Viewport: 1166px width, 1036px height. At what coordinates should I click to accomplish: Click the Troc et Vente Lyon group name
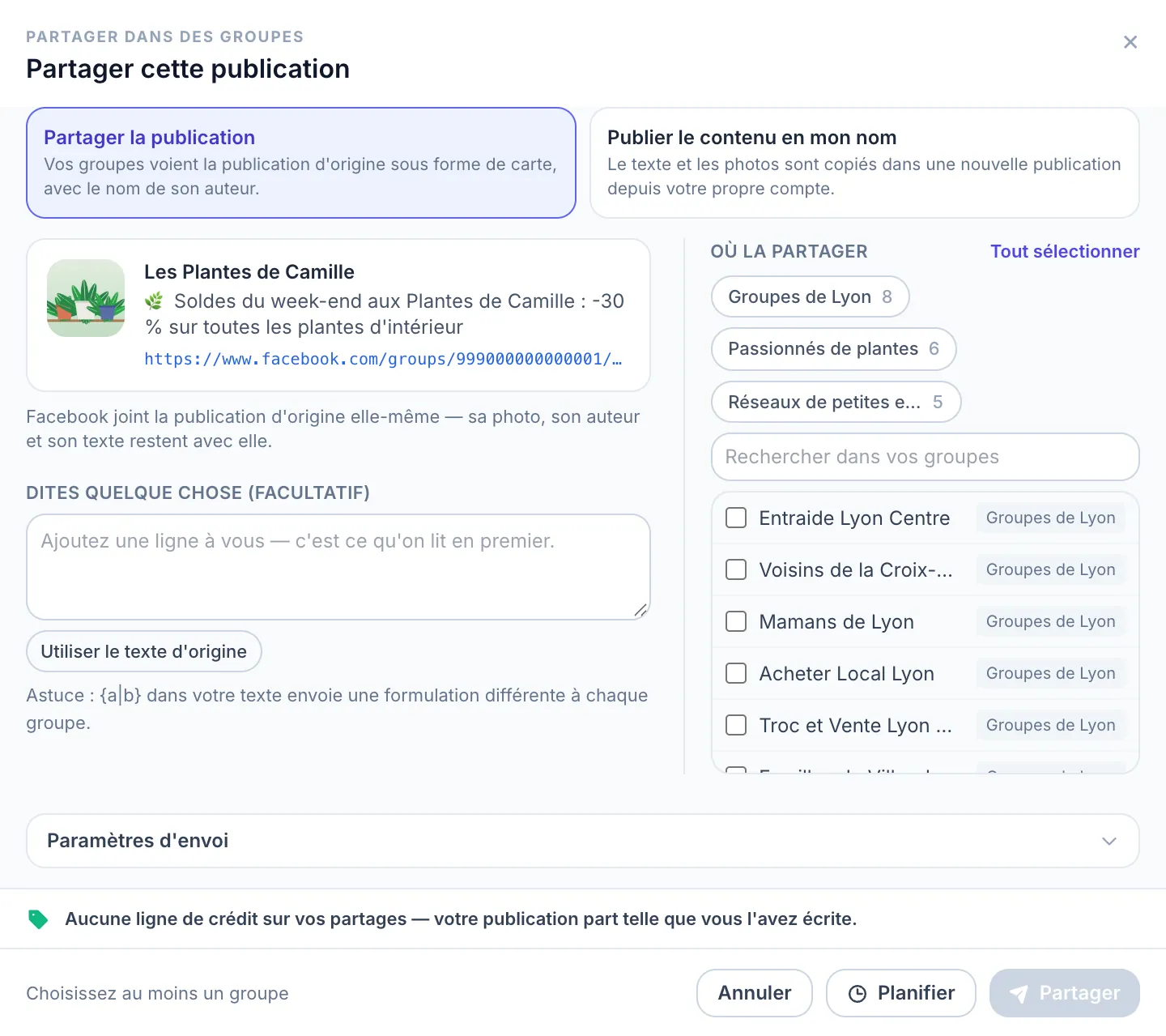coord(856,726)
